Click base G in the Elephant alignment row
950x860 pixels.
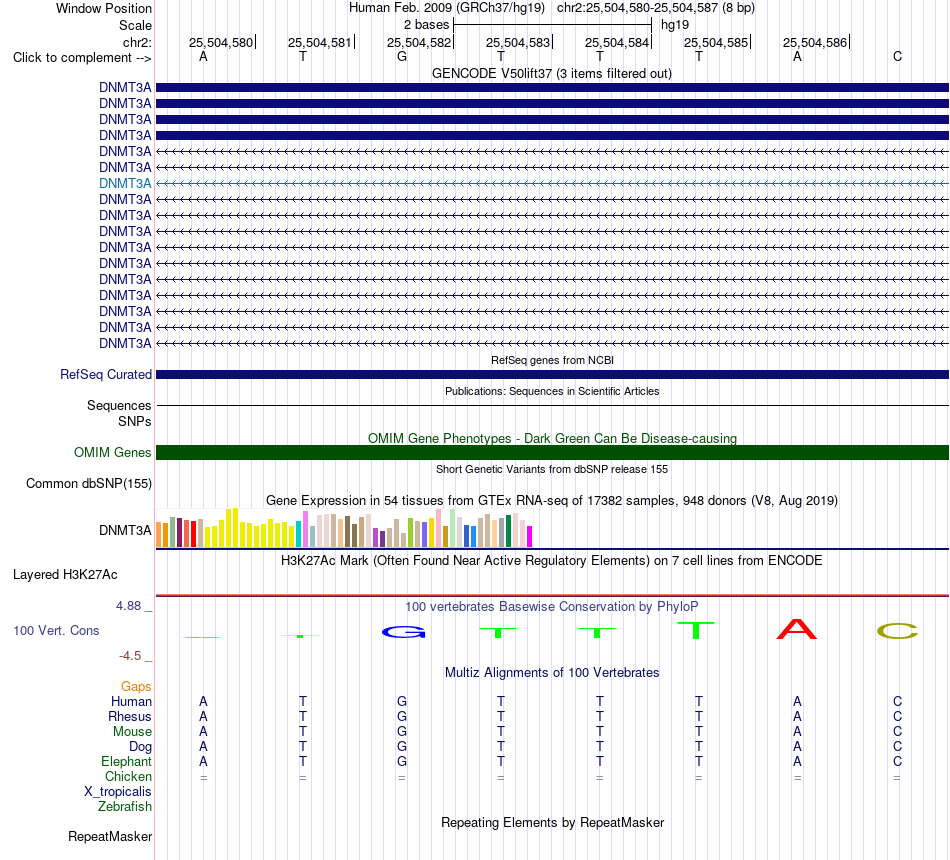(x=402, y=761)
